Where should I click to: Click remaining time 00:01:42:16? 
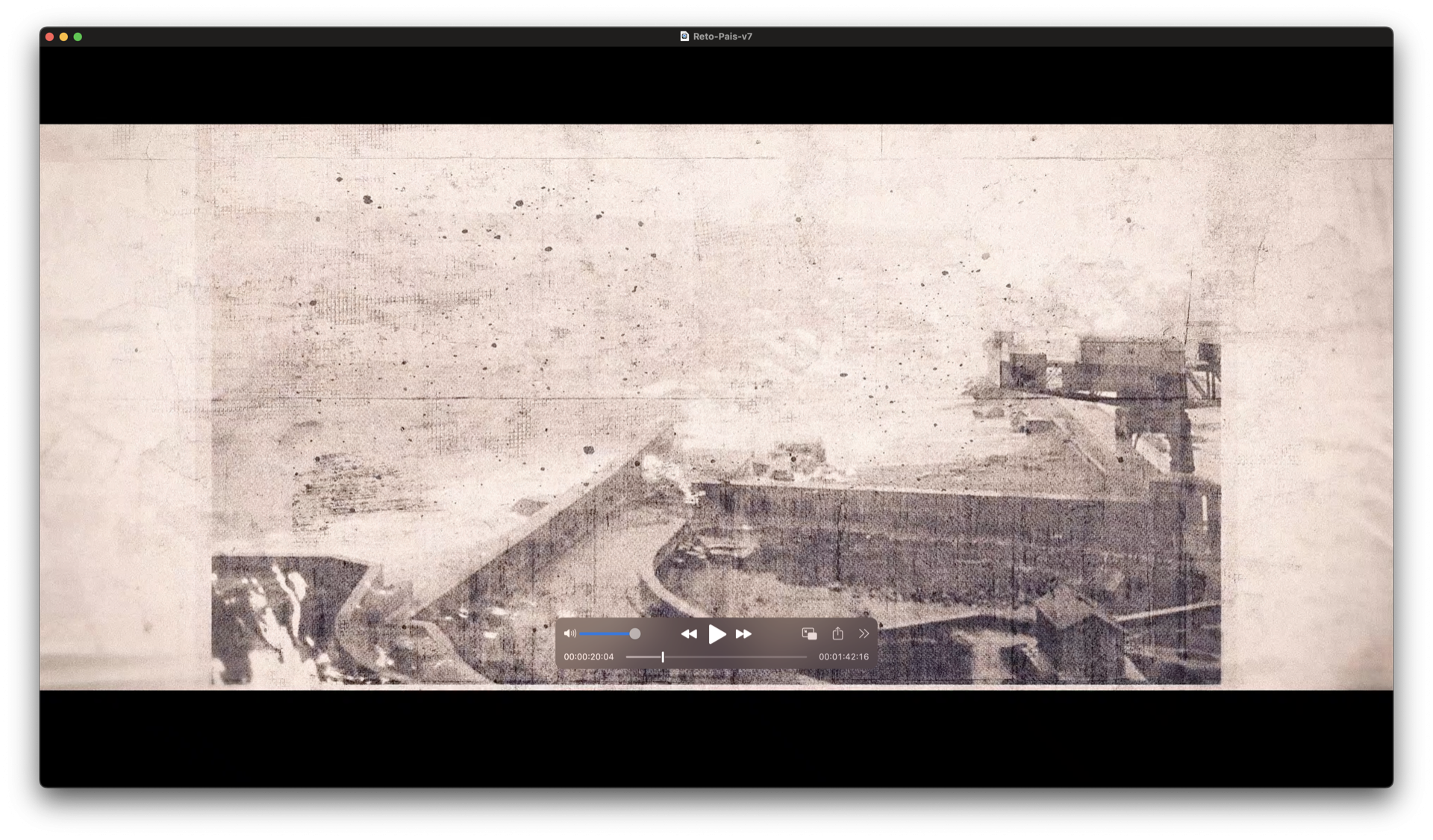pos(843,657)
